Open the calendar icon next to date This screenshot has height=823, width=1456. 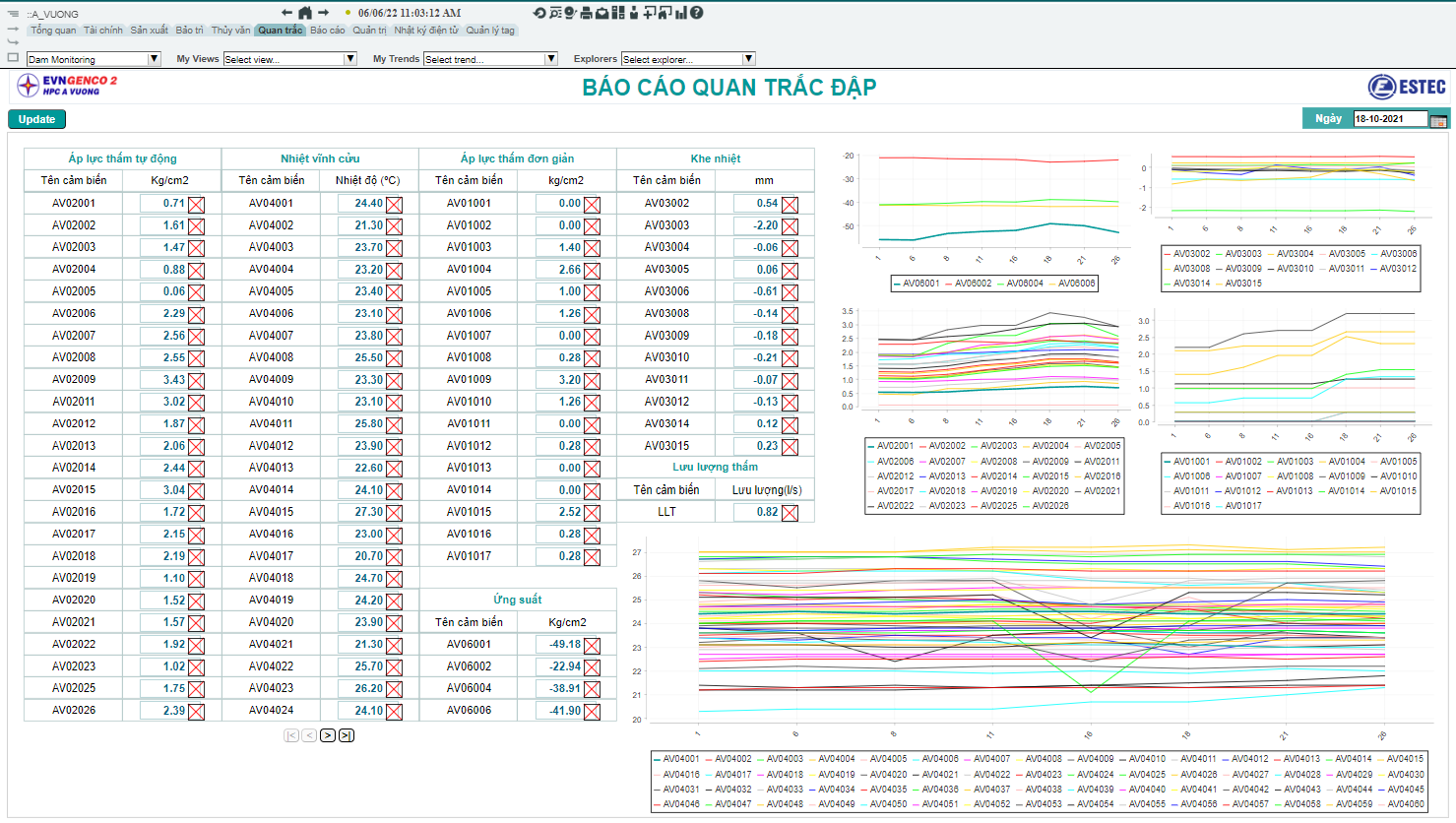click(x=1438, y=120)
